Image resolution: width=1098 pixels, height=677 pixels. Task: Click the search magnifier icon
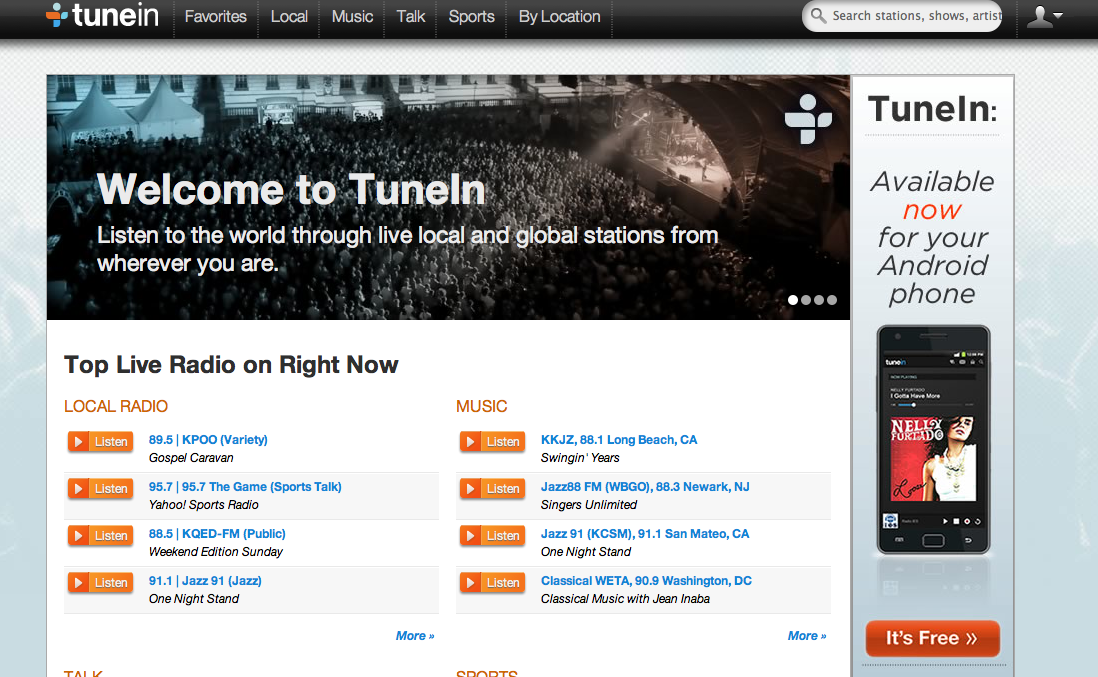[x=818, y=15]
